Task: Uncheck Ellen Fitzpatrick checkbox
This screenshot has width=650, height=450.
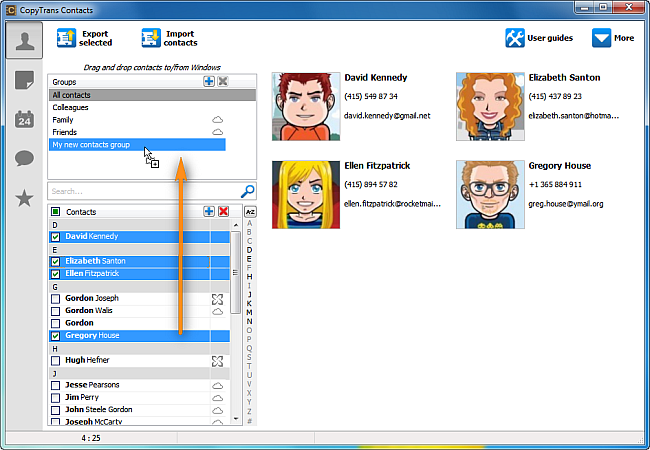Action: (55, 274)
